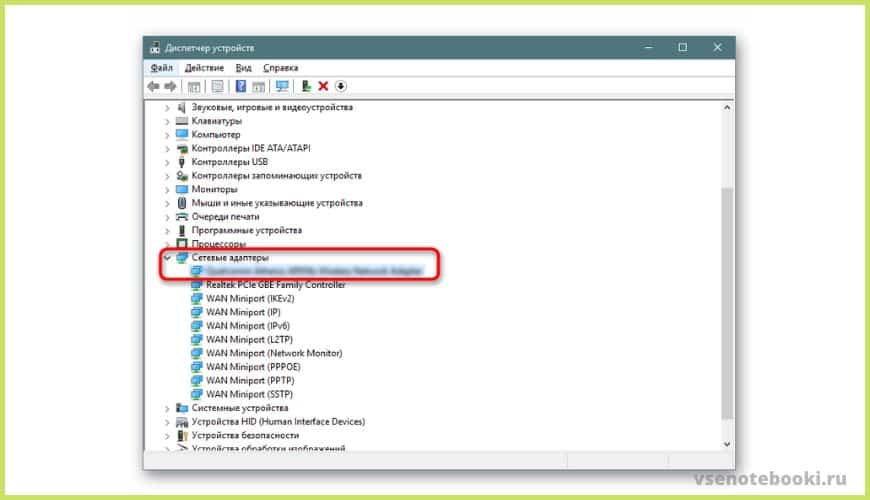
Task: Expand the Контроллеры USB node
Action: point(167,162)
